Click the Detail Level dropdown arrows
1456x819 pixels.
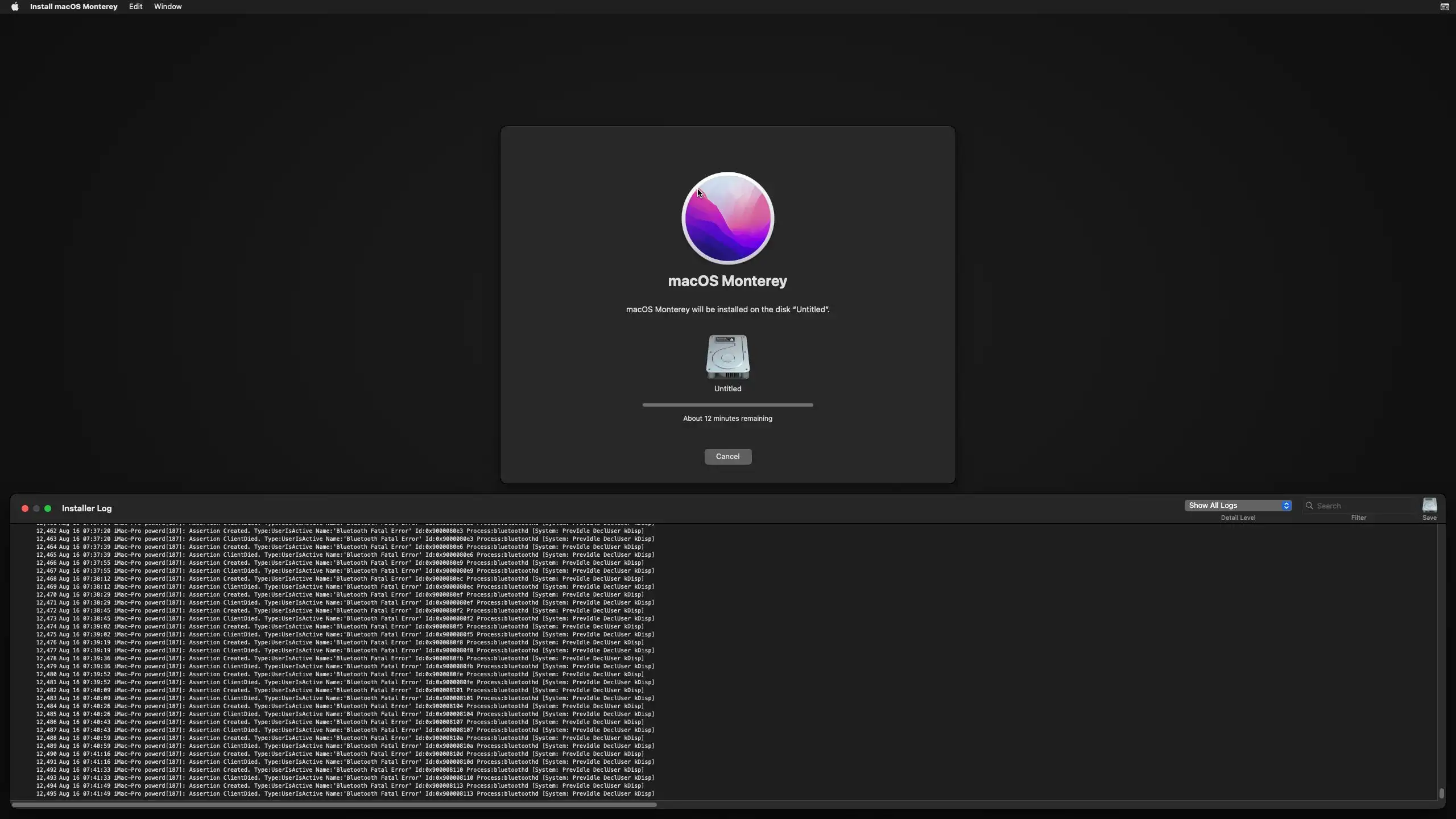1286,506
